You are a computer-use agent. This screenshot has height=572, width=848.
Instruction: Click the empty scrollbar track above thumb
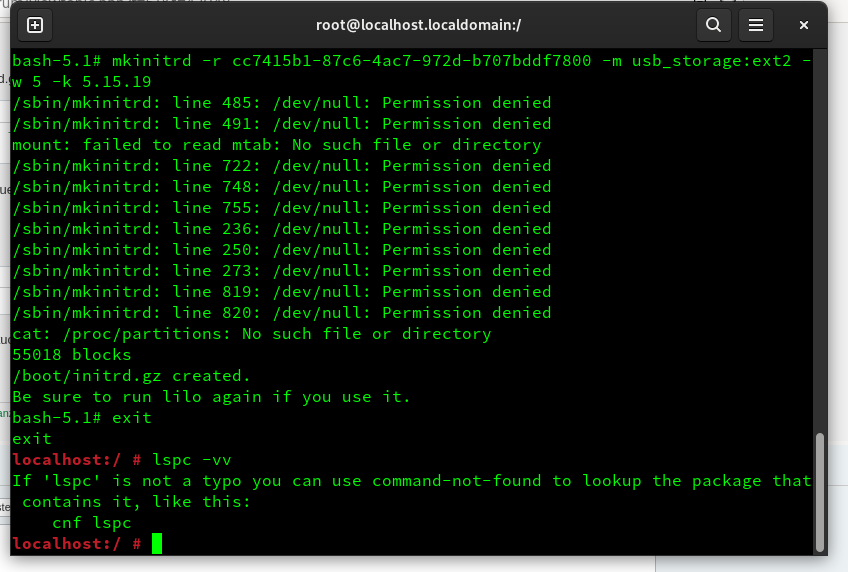(x=820, y=241)
